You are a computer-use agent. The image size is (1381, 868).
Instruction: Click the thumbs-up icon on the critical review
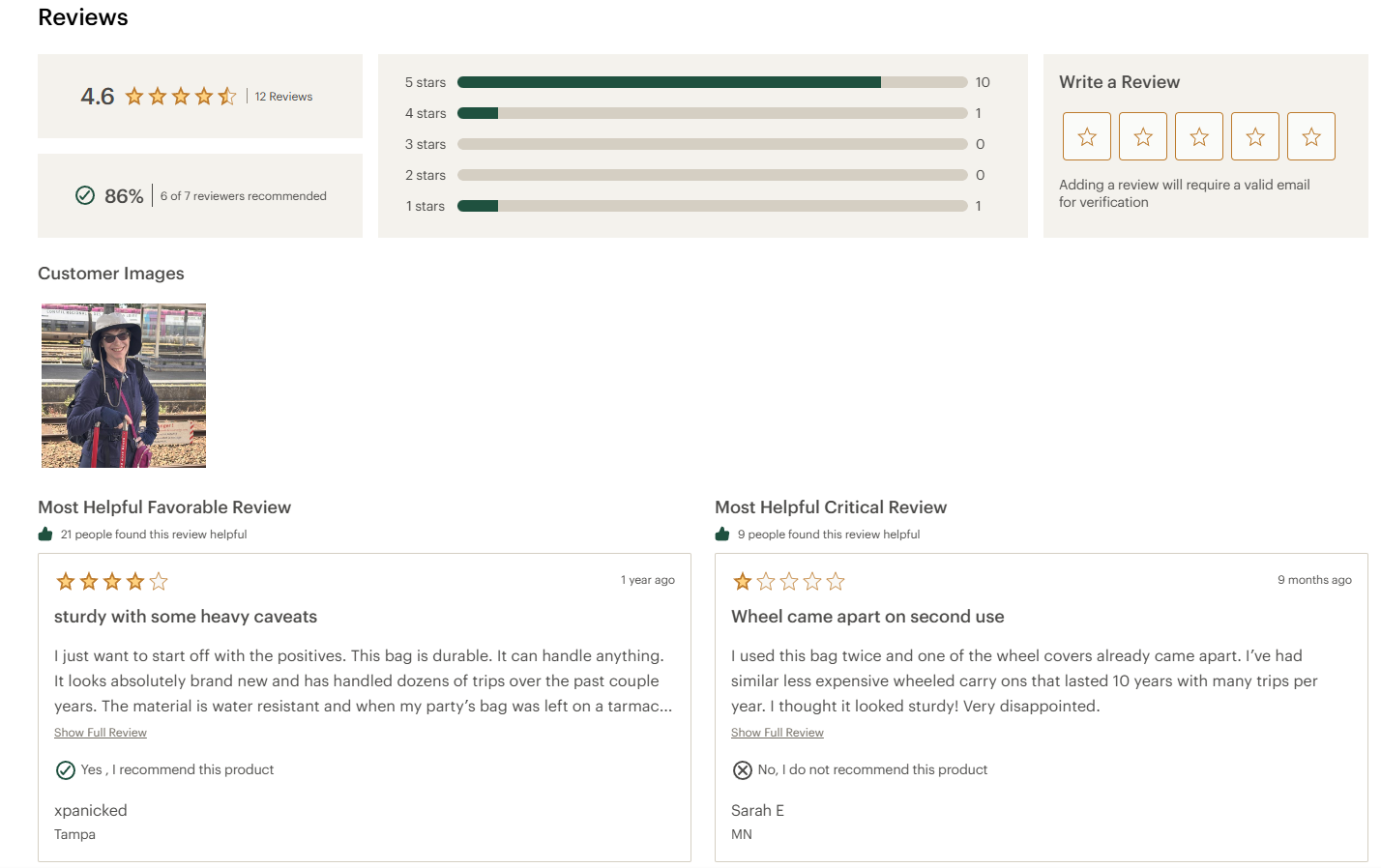[x=721, y=533]
